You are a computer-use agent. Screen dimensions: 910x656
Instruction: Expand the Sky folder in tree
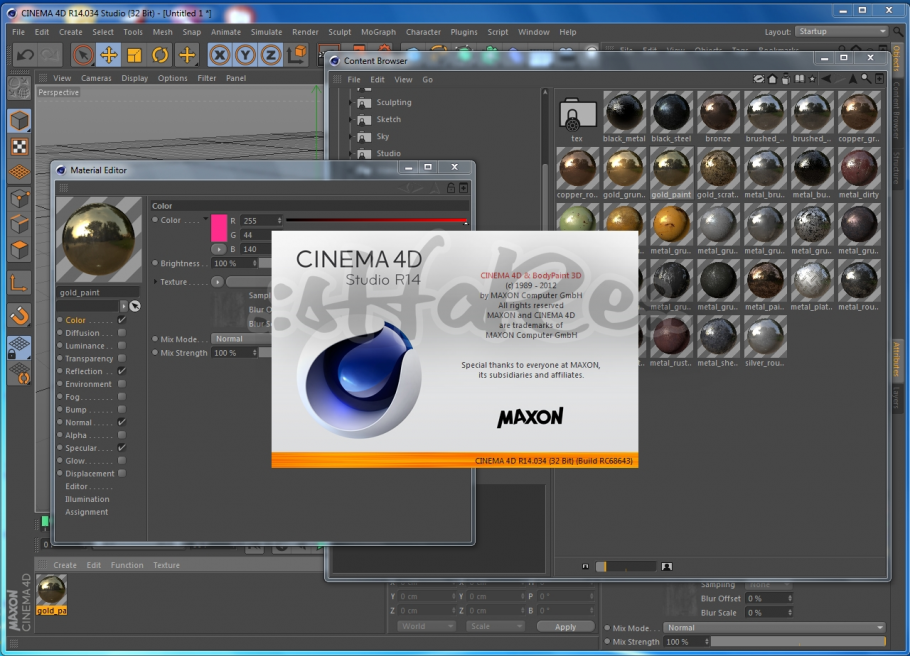click(351, 137)
